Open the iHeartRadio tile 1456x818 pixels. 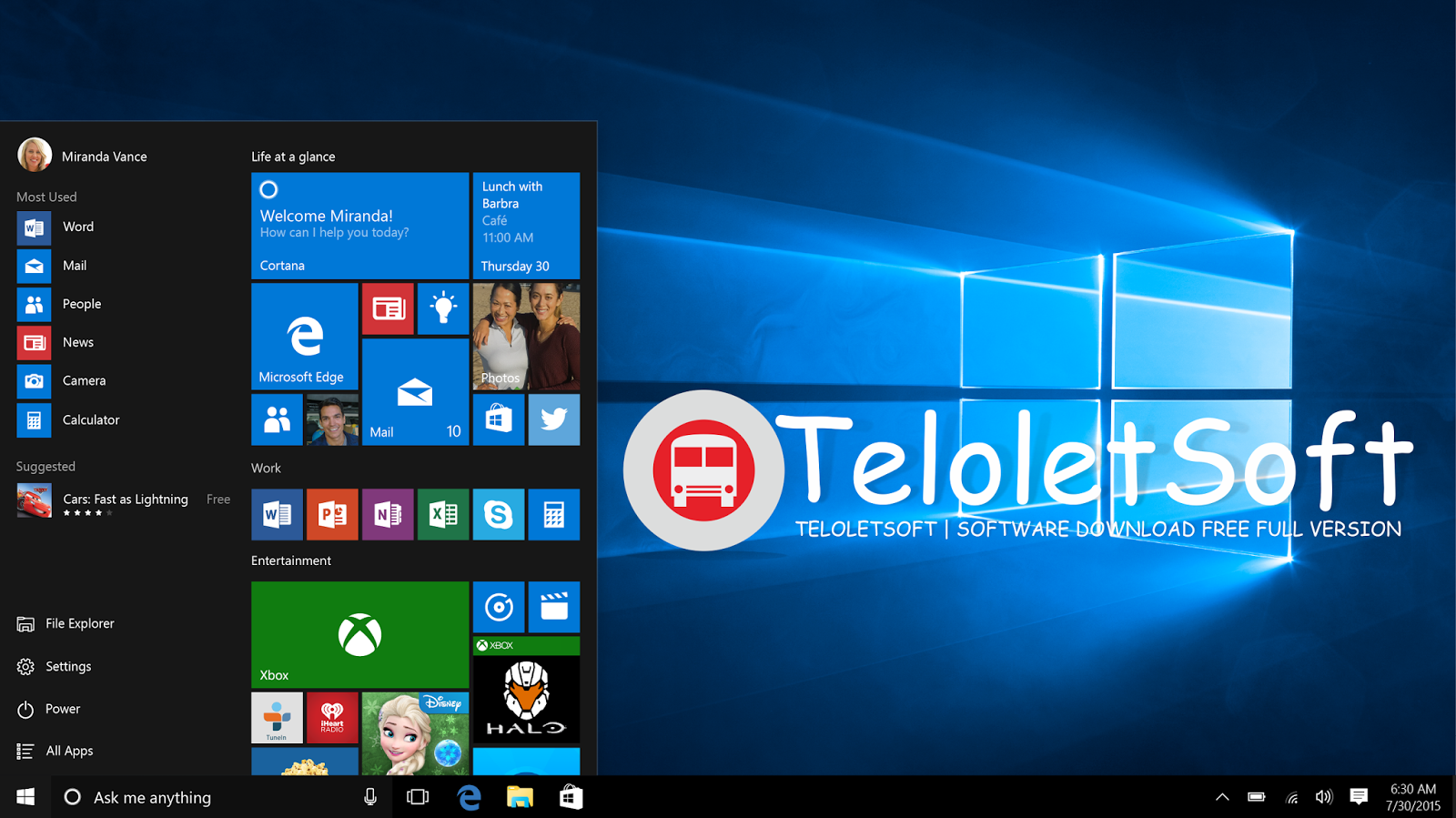coord(332,717)
